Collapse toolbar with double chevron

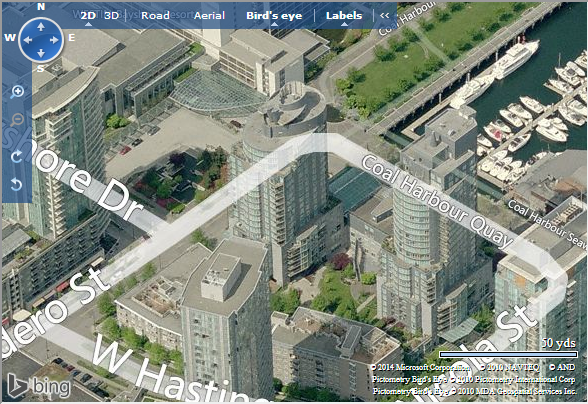point(384,15)
